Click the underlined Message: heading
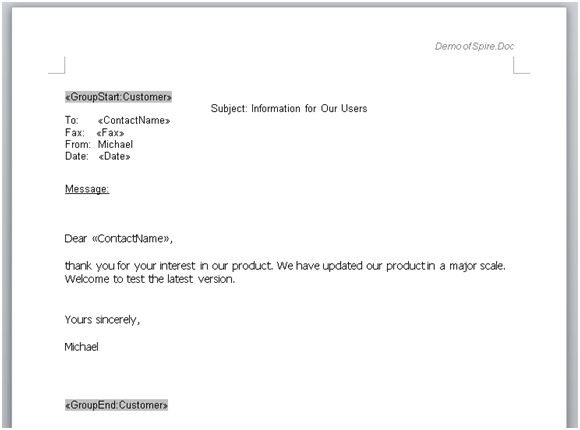Viewport: 580px width, 430px height. [87, 189]
